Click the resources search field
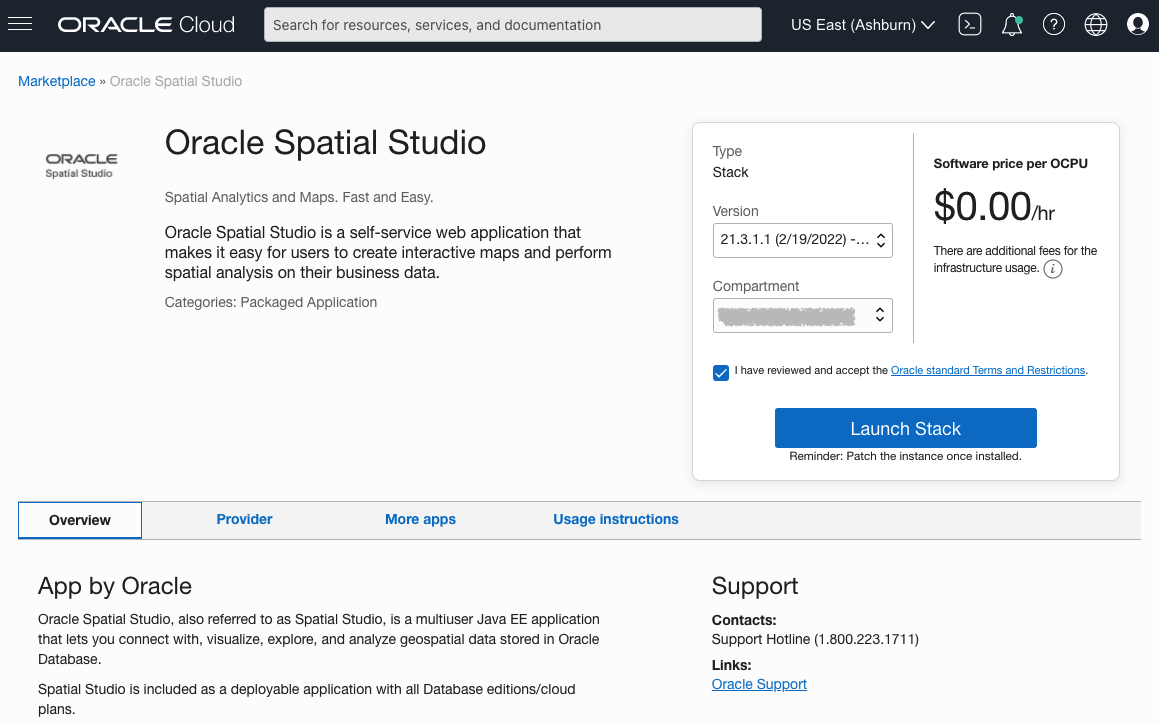Viewport: 1159px width, 725px height. point(512,24)
